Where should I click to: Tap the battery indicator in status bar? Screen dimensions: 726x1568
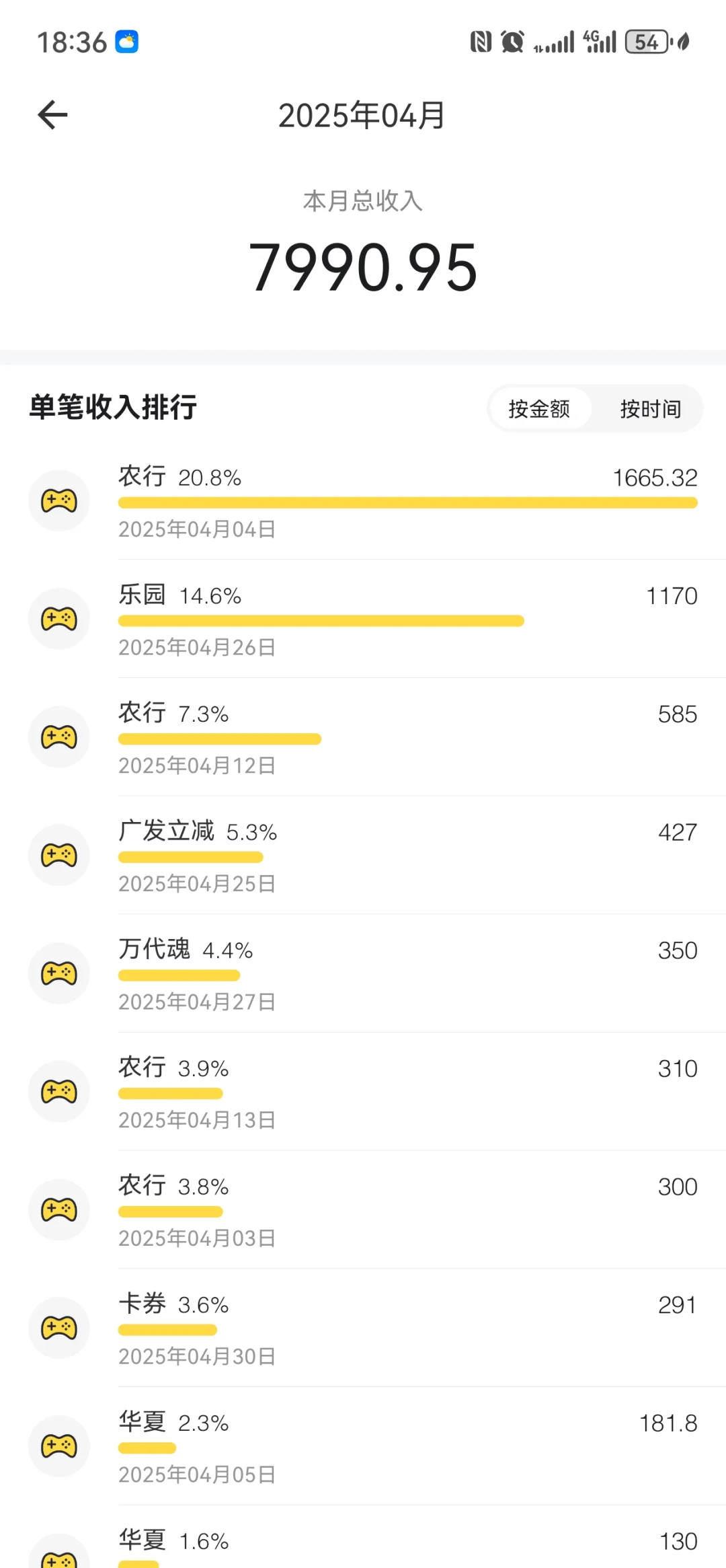click(x=647, y=42)
